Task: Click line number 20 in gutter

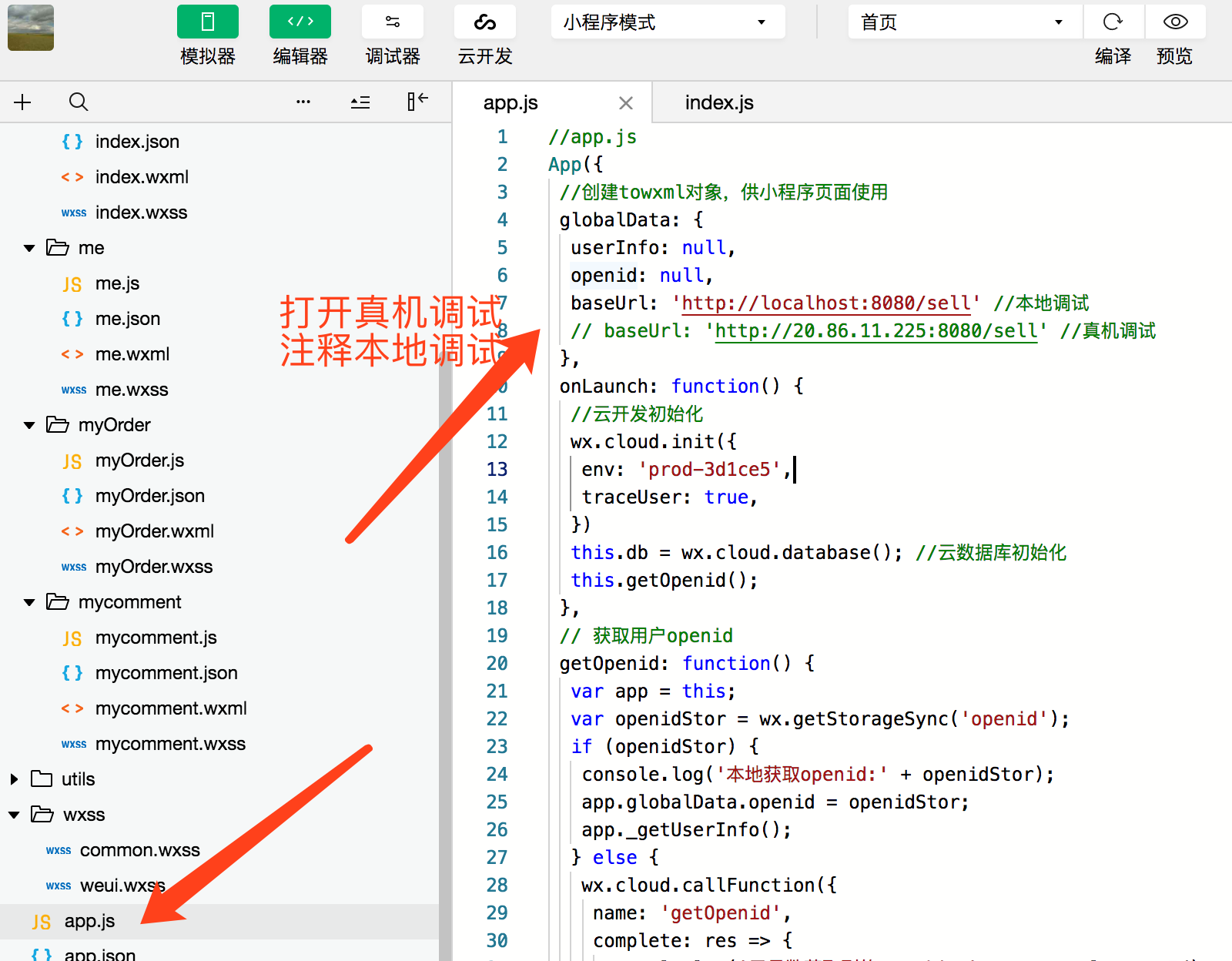Action: coord(497,664)
